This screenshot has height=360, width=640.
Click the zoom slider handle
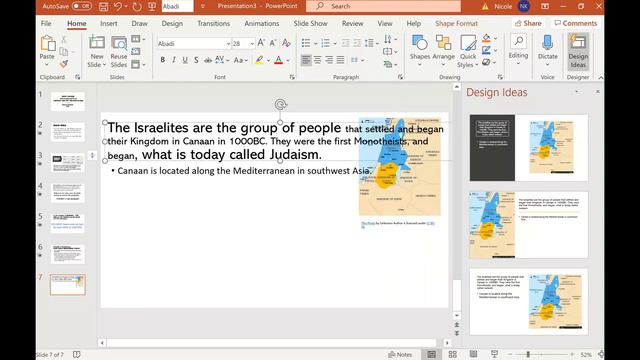coord(528,354)
